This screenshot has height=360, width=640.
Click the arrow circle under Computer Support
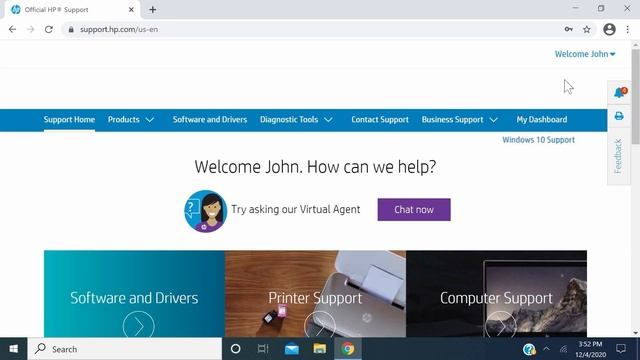[x=500, y=325]
